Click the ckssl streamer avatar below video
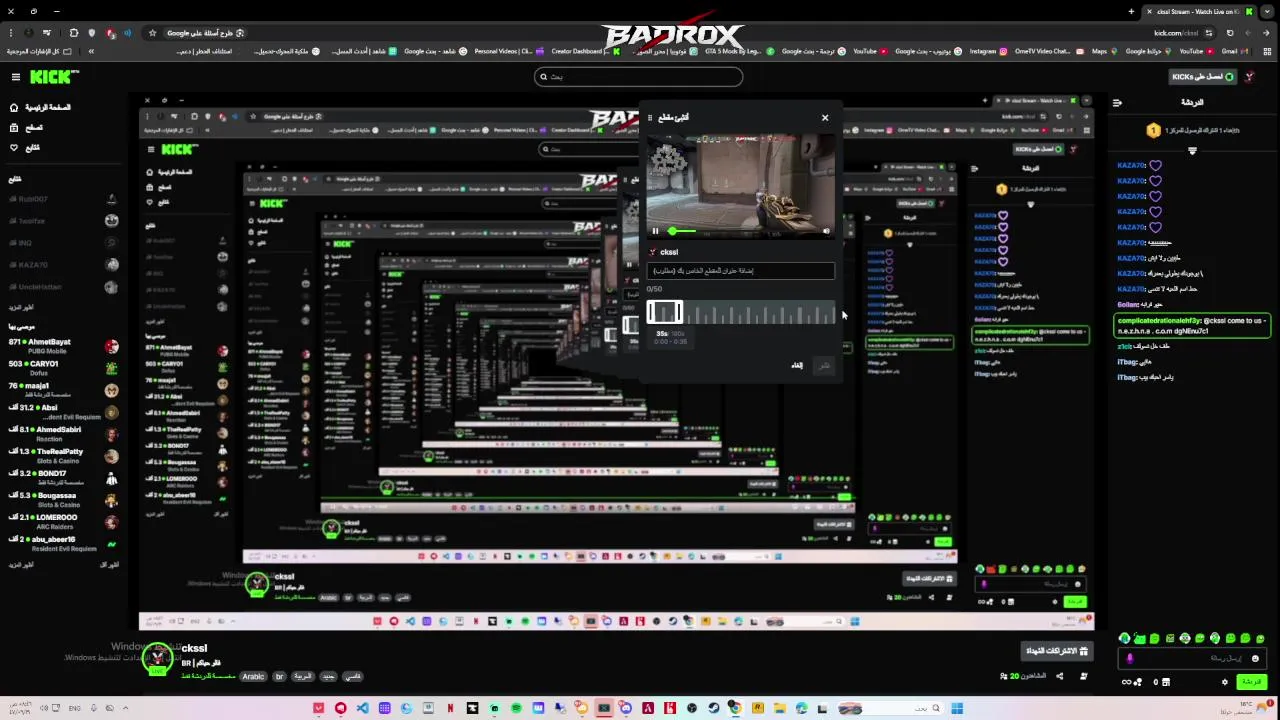The width and height of the screenshot is (1280, 720). tap(157, 657)
